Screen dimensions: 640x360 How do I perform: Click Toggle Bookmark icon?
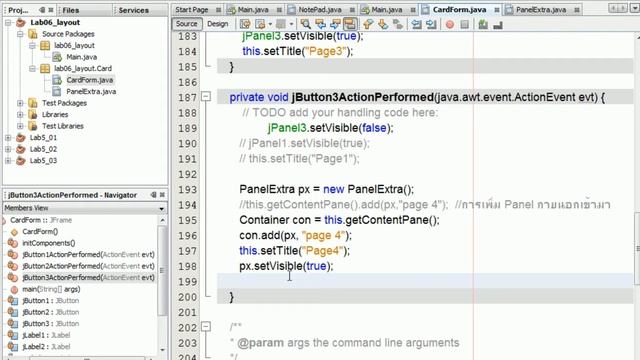pos(398,24)
